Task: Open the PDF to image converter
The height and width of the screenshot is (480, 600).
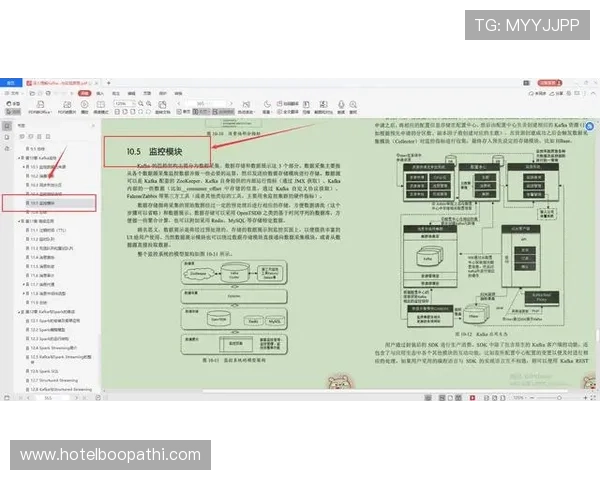Action: tap(67, 108)
